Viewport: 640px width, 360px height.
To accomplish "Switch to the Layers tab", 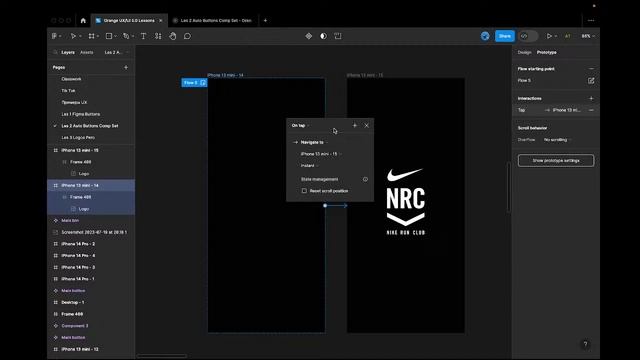I will pos(68,52).
